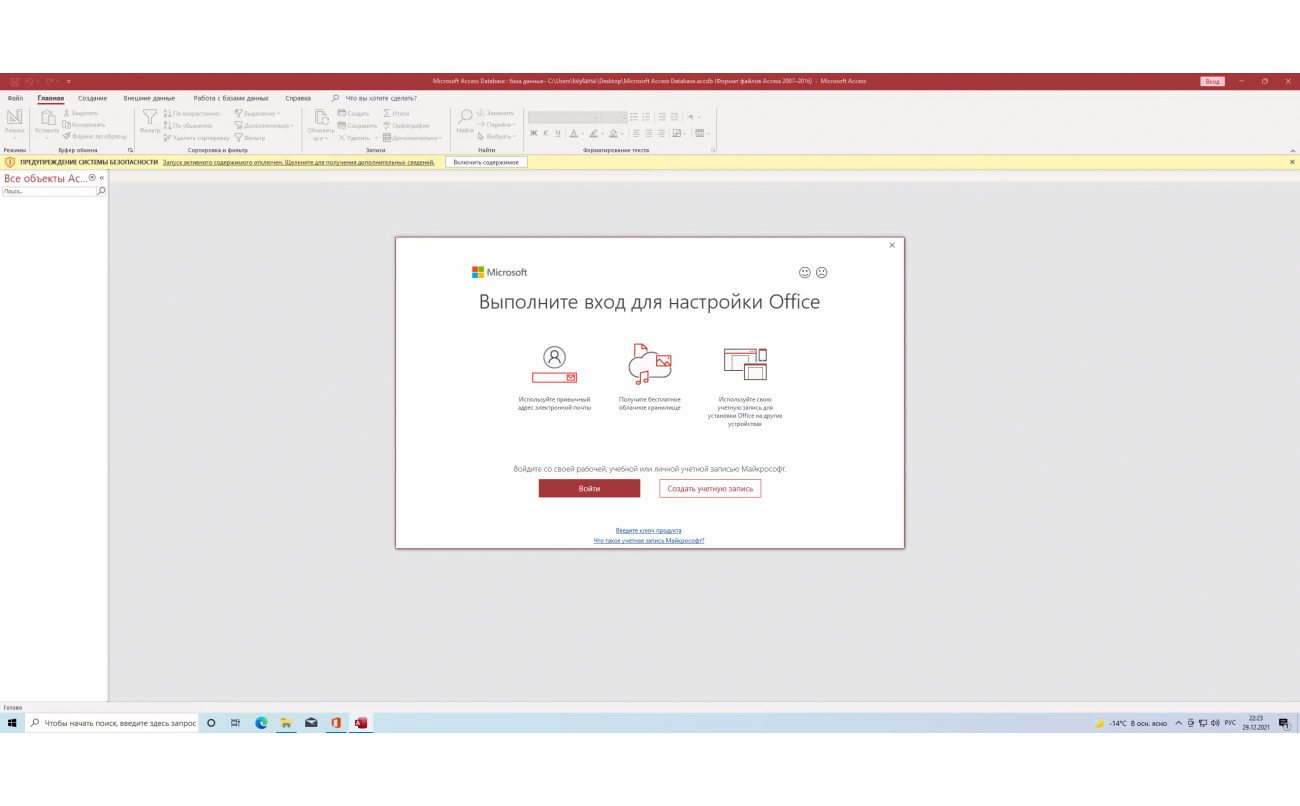Dismiss the yellow security warning bar

tap(1292, 162)
